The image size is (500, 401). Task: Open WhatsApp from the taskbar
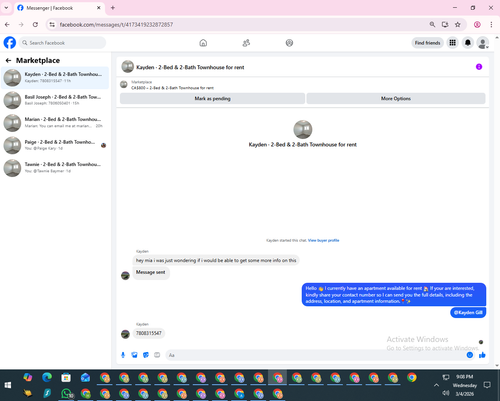66,393
